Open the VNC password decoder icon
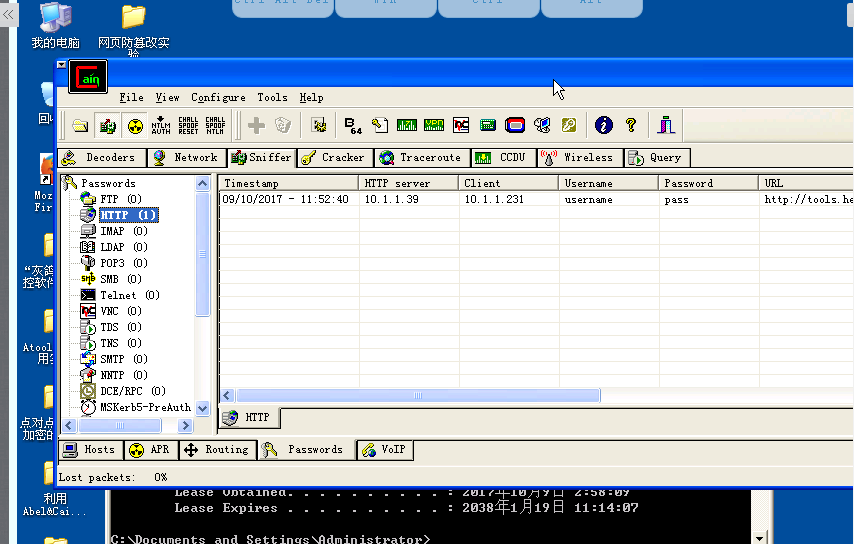This screenshot has height=544, width=854. tap(461, 126)
